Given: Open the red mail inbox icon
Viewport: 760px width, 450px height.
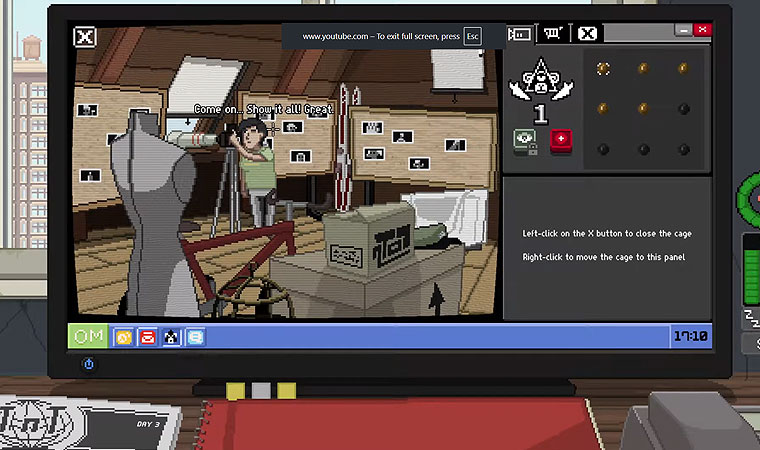Looking at the screenshot, I should pyautogui.click(x=148, y=337).
